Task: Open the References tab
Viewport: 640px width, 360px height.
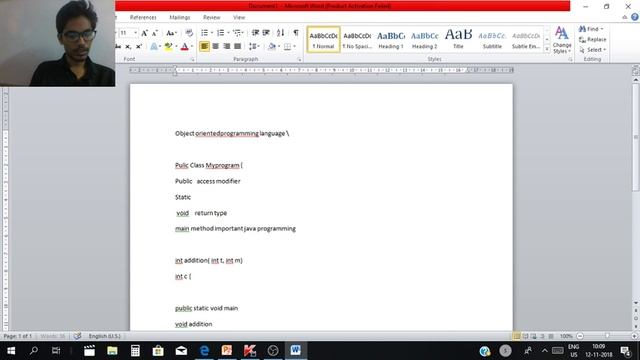Action: [143, 18]
